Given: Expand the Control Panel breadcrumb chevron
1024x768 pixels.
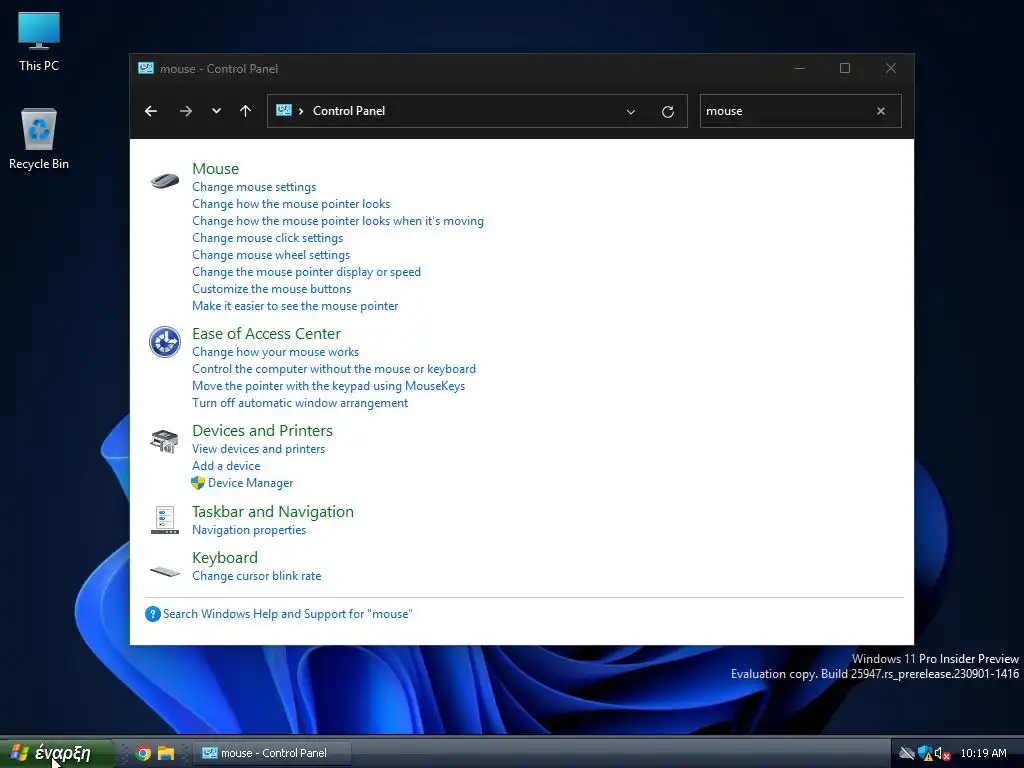Looking at the screenshot, I should click(x=301, y=111).
